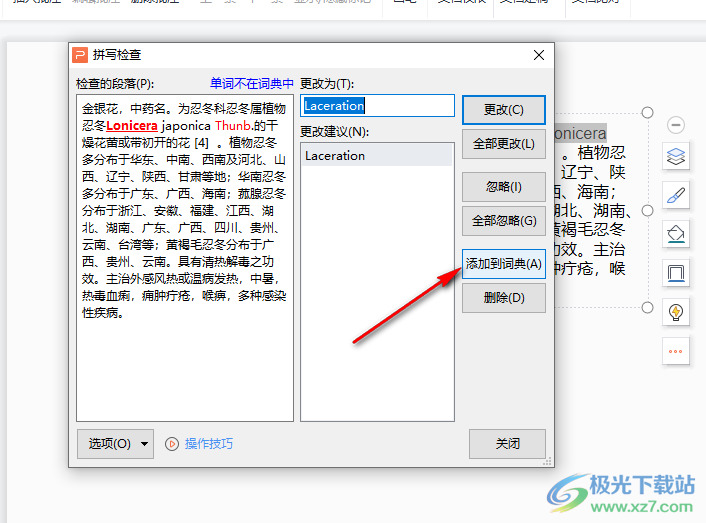This screenshot has width=706, height=523.
Task: Close the spell check dialog with X
Action: tap(539, 55)
